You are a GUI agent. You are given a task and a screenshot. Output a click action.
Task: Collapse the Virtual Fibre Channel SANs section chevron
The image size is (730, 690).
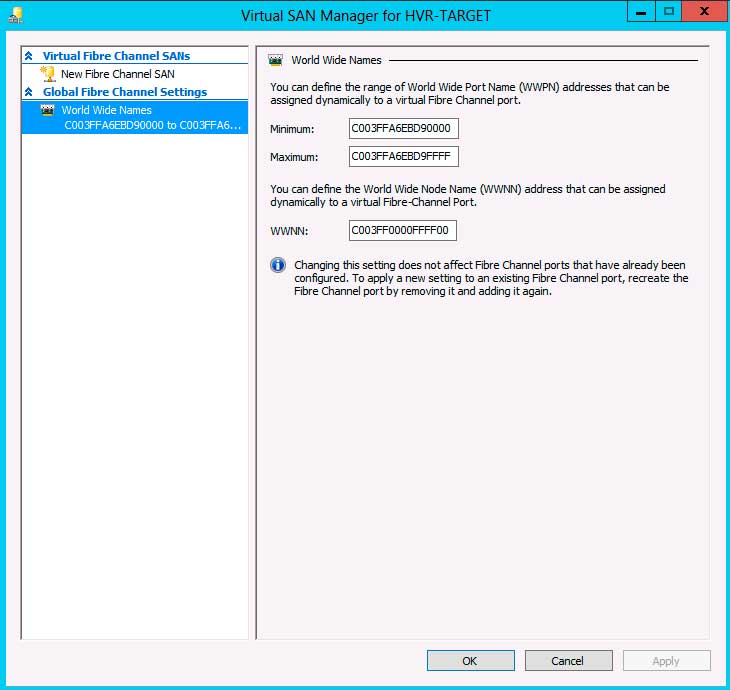(x=29, y=56)
